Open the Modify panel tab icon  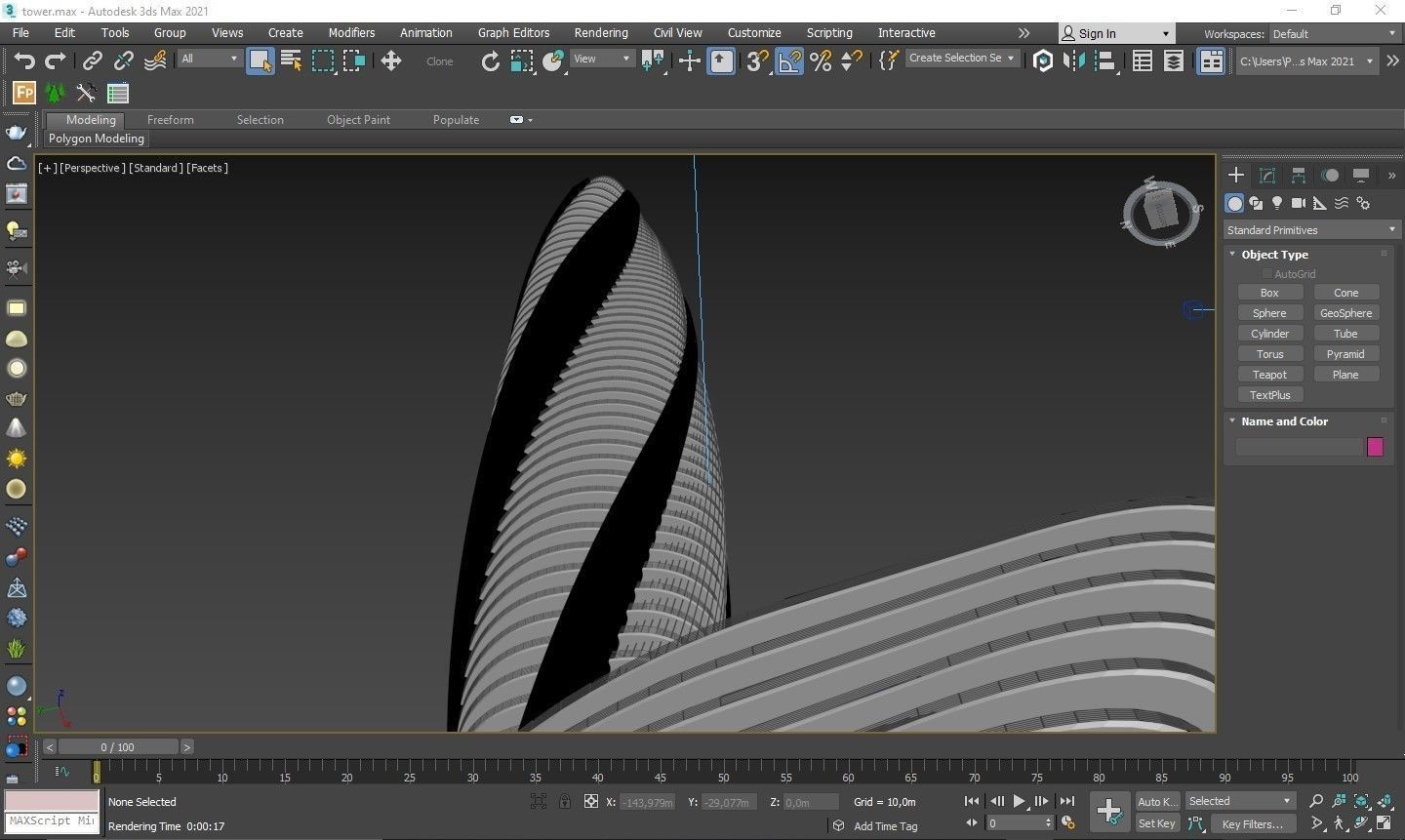(x=1267, y=176)
